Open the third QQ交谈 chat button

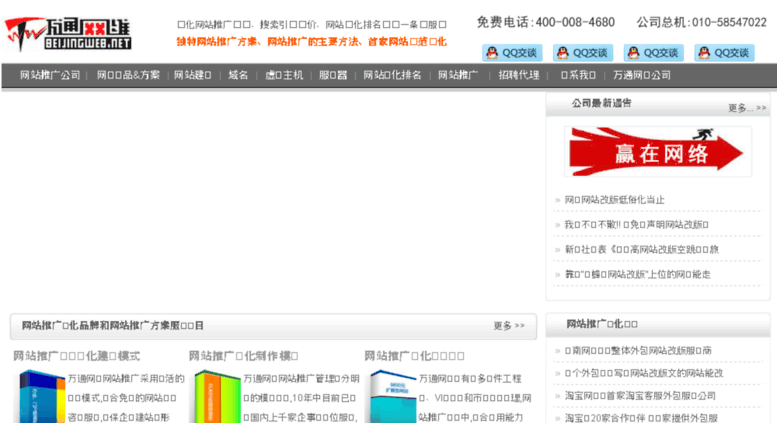click(654, 53)
